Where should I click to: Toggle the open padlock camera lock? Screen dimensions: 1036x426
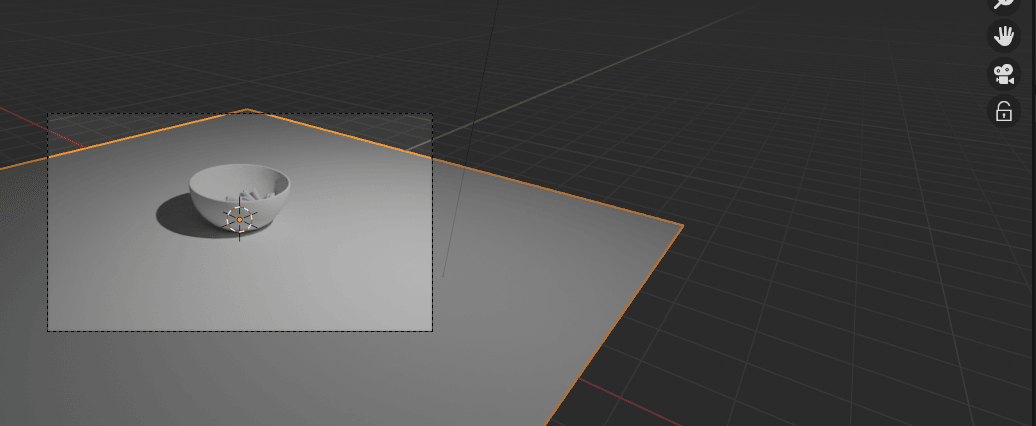click(x=1003, y=111)
